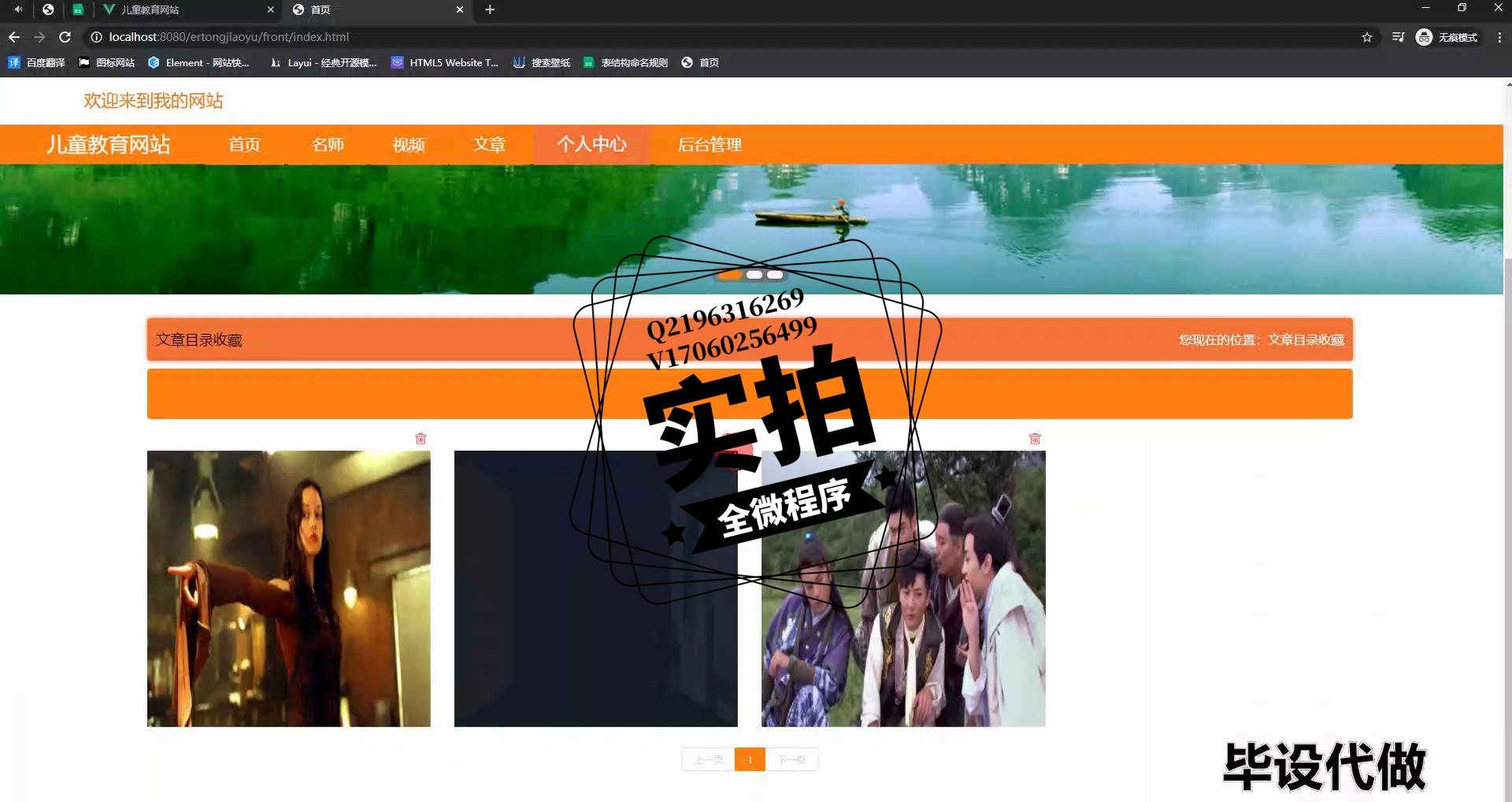Viewport: 1512px width, 802px height.
Task: View site information icon in address bar
Action: [96, 37]
